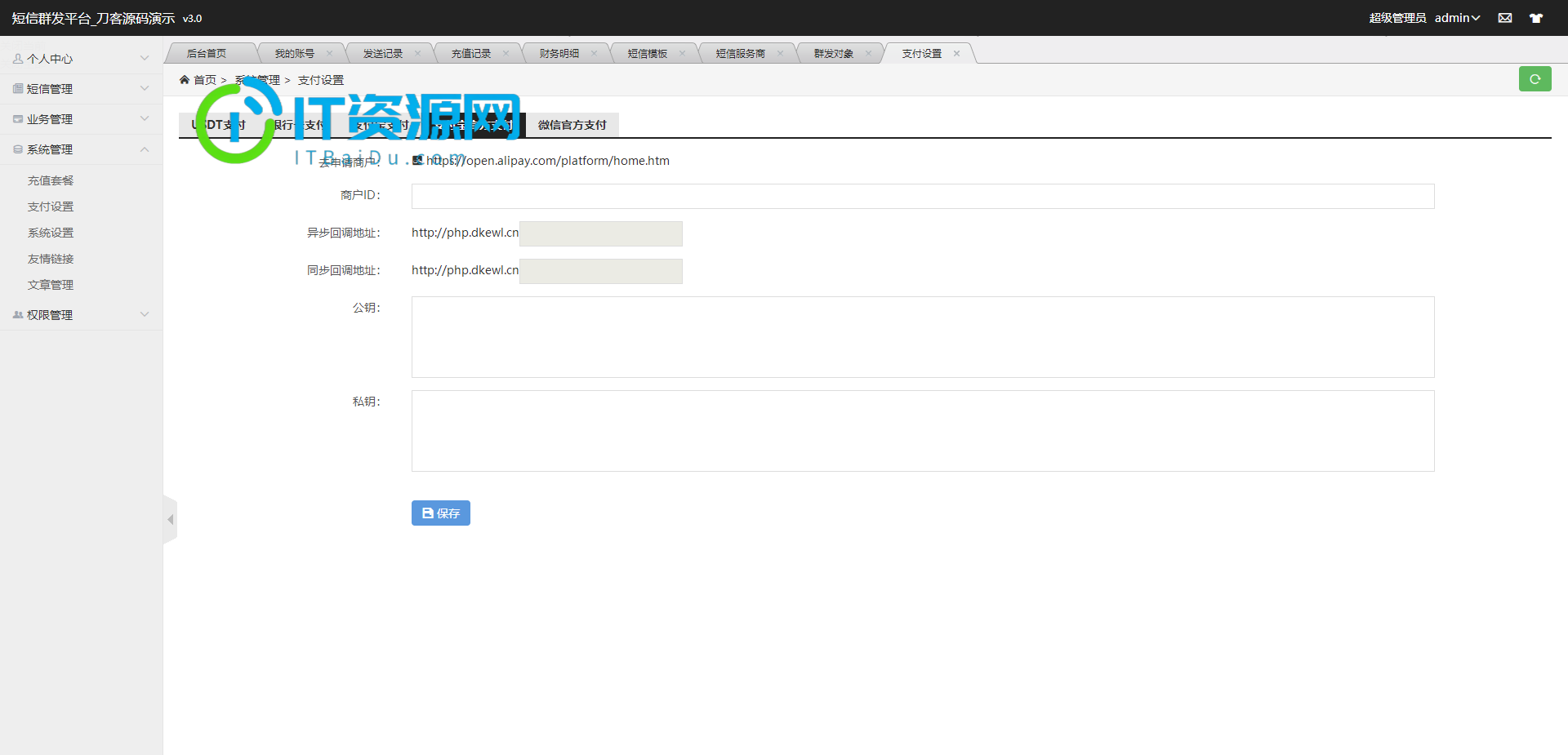
Task: Close the 群发对象 tab
Action: point(868,53)
